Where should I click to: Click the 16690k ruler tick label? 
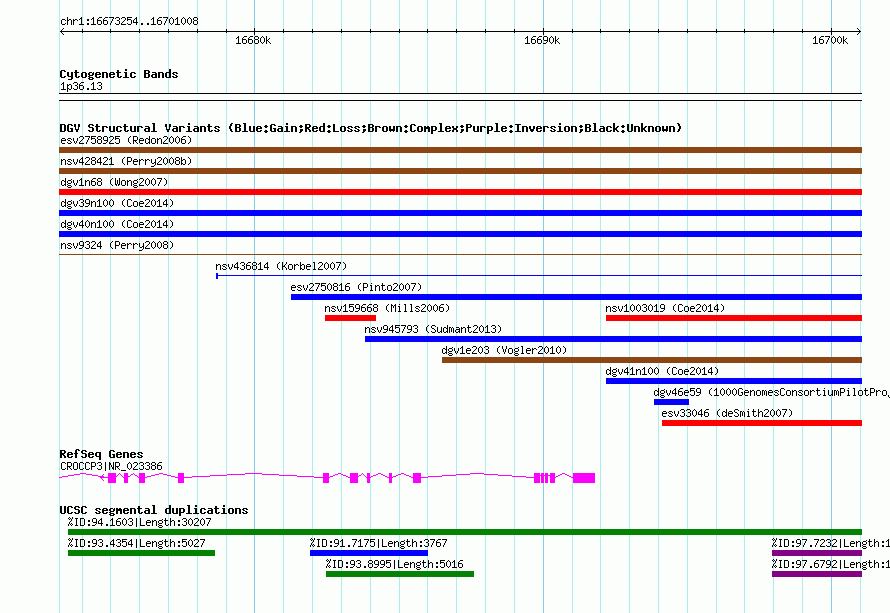pos(542,40)
